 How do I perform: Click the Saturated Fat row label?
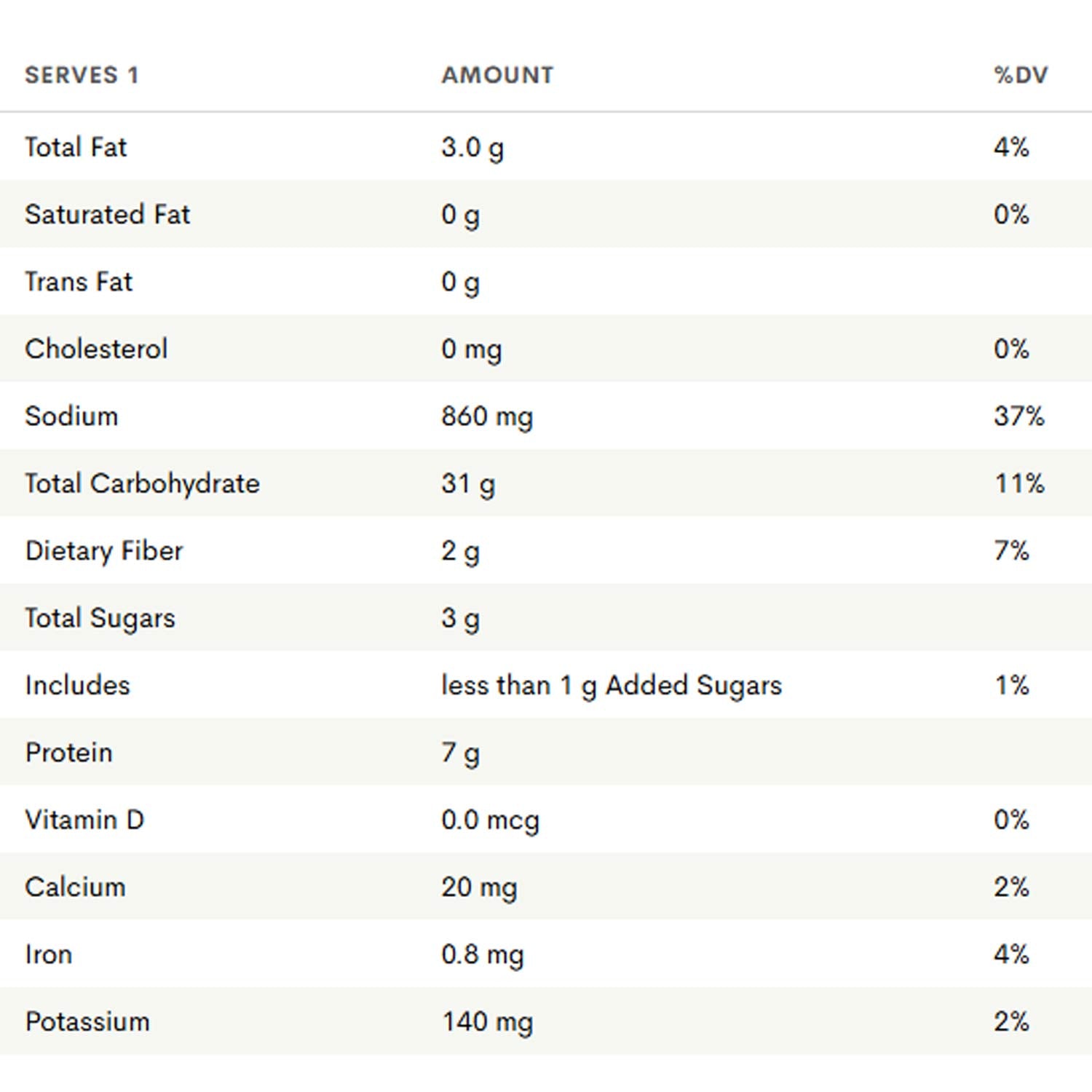(x=107, y=215)
